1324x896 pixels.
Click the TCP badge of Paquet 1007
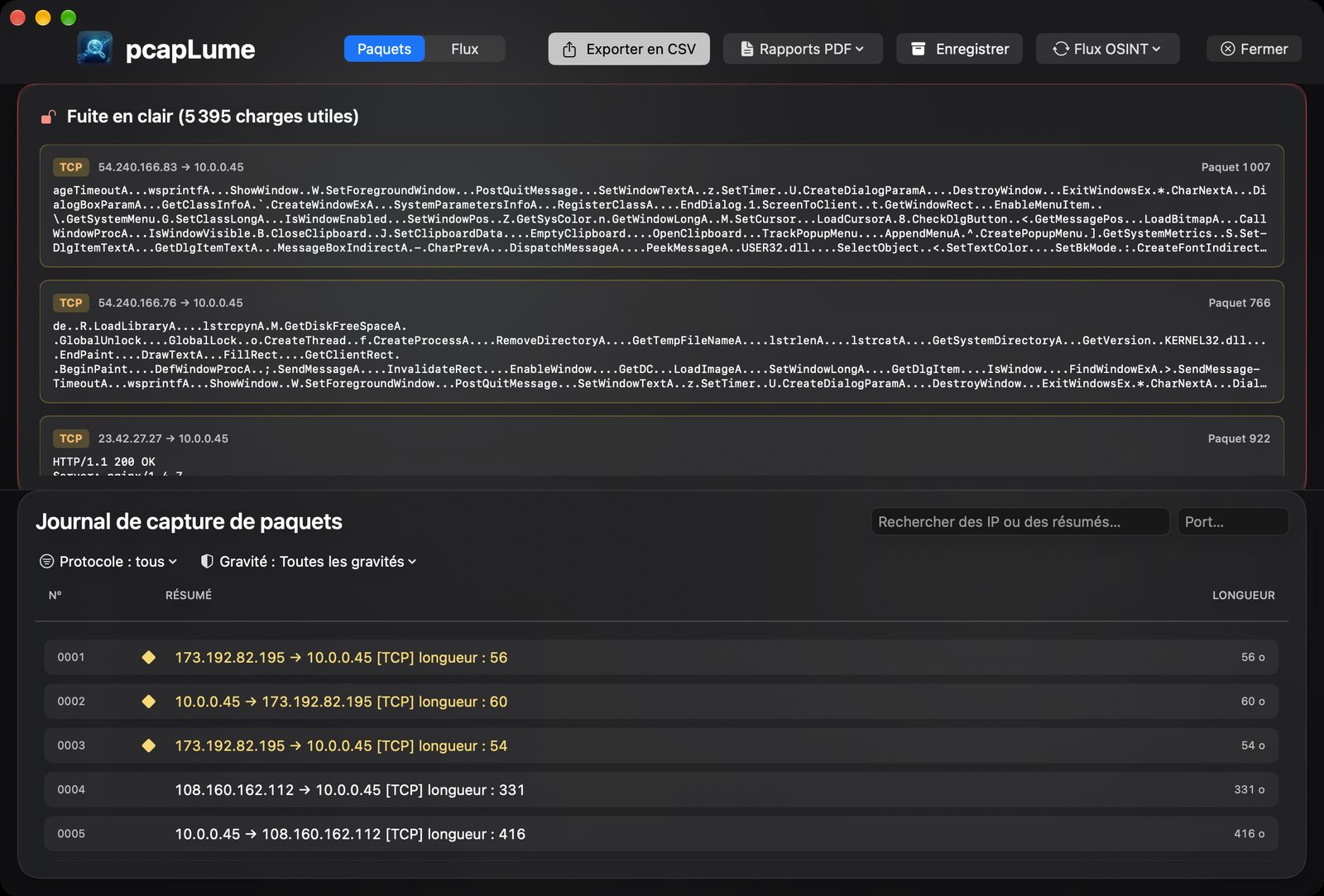[x=71, y=167]
